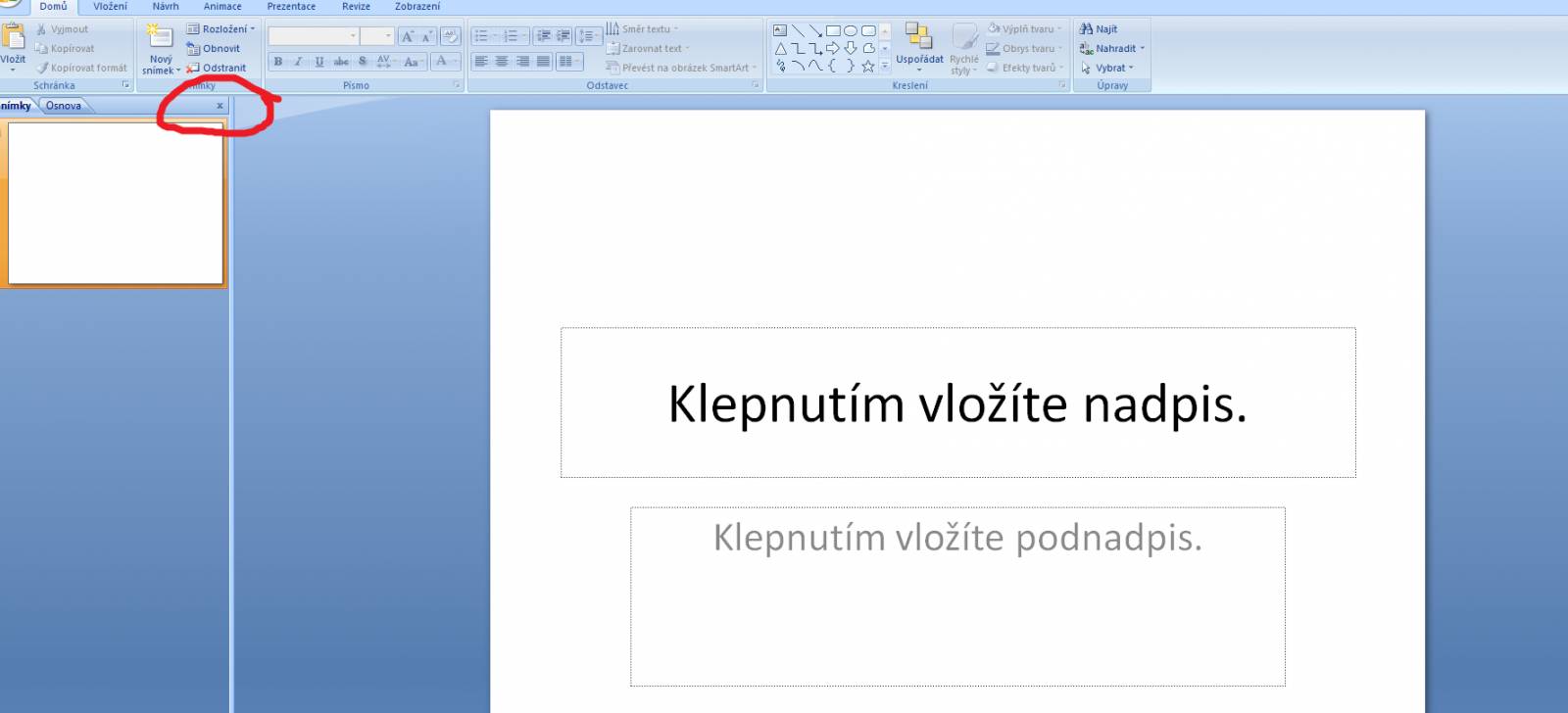Image resolution: width=1568 pixels, height=713 pixels.
Task: Open the Zobrazení ribbon tab
Action: [417, 7]
